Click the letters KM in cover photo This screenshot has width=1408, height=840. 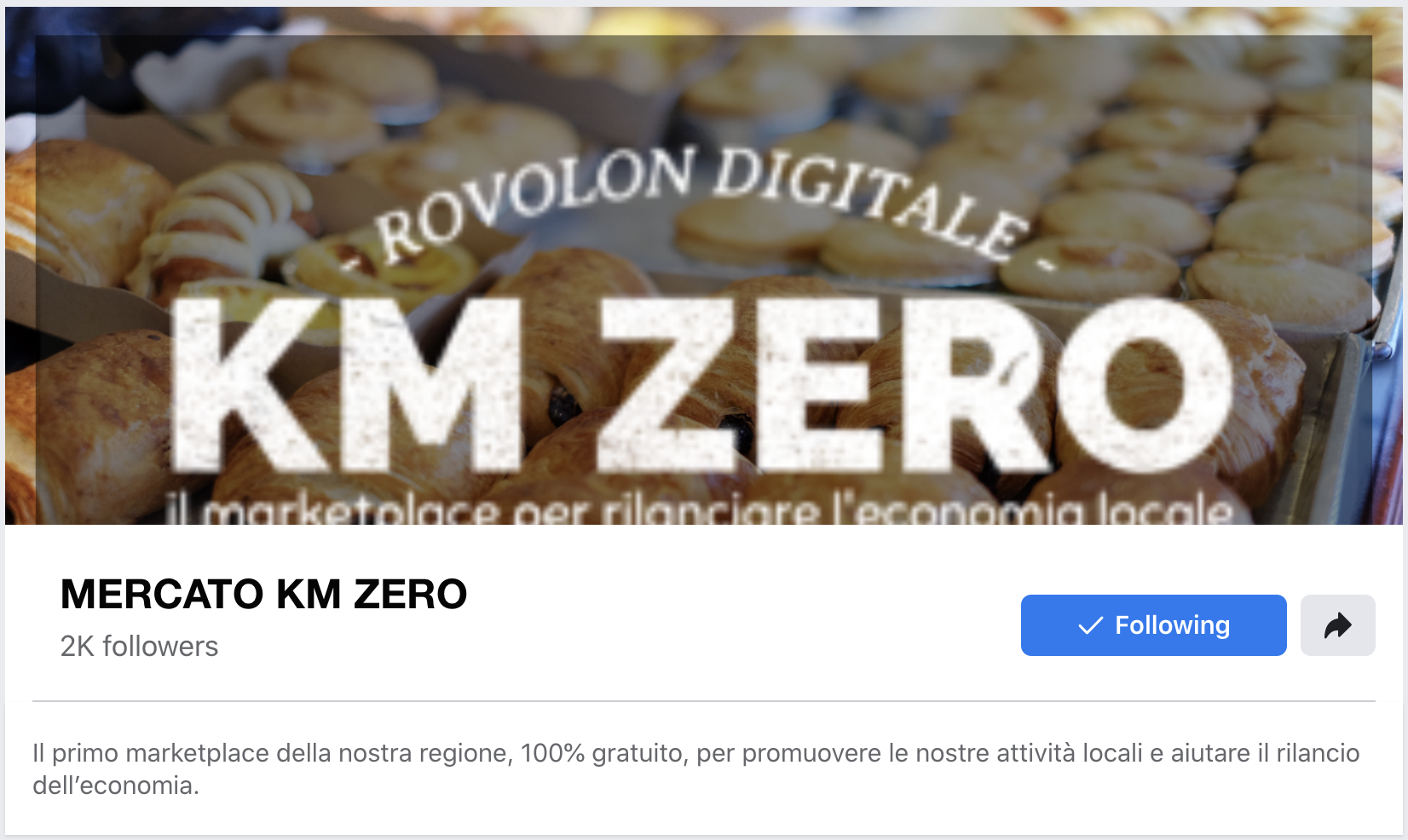point(347,385)
